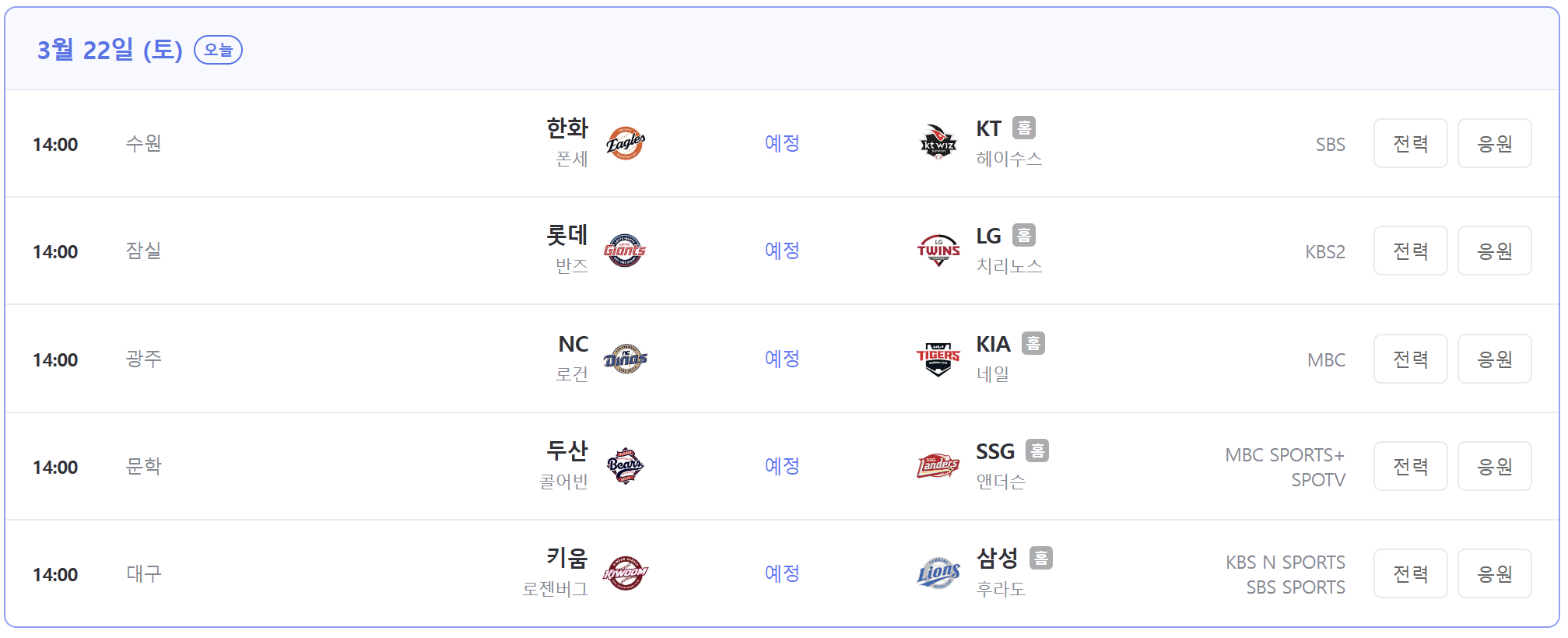Click the KT Wiz team logo
This screenshot has width=1568, height=638.
938,143
